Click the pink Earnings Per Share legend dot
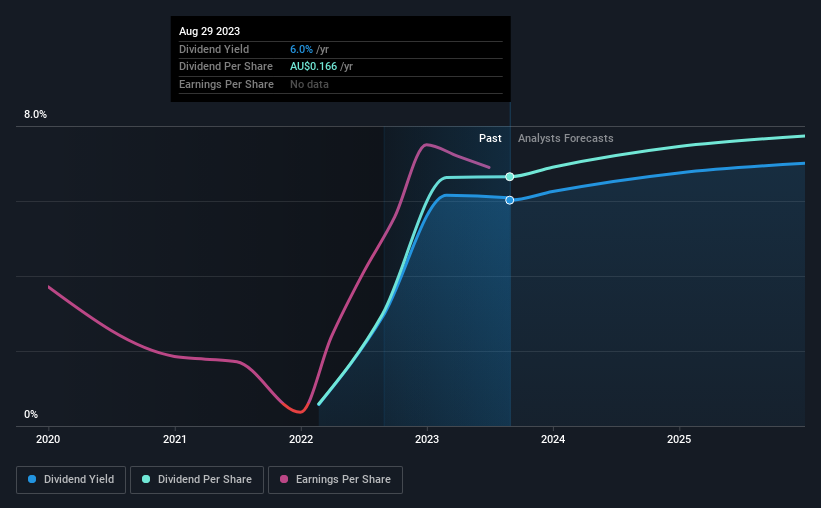821x508 pixels. point(284,479)
